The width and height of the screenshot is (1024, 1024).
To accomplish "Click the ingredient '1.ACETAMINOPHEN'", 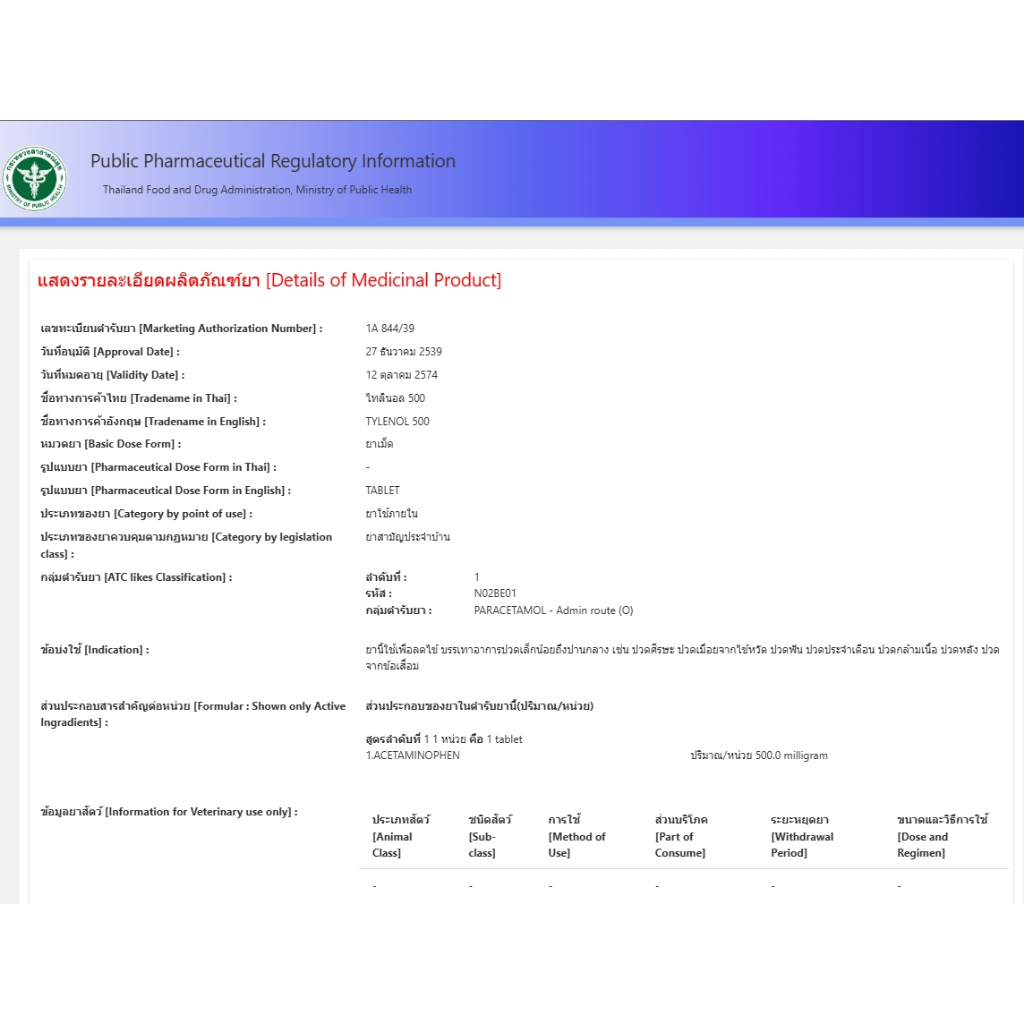I will click(x=413, y=755).
